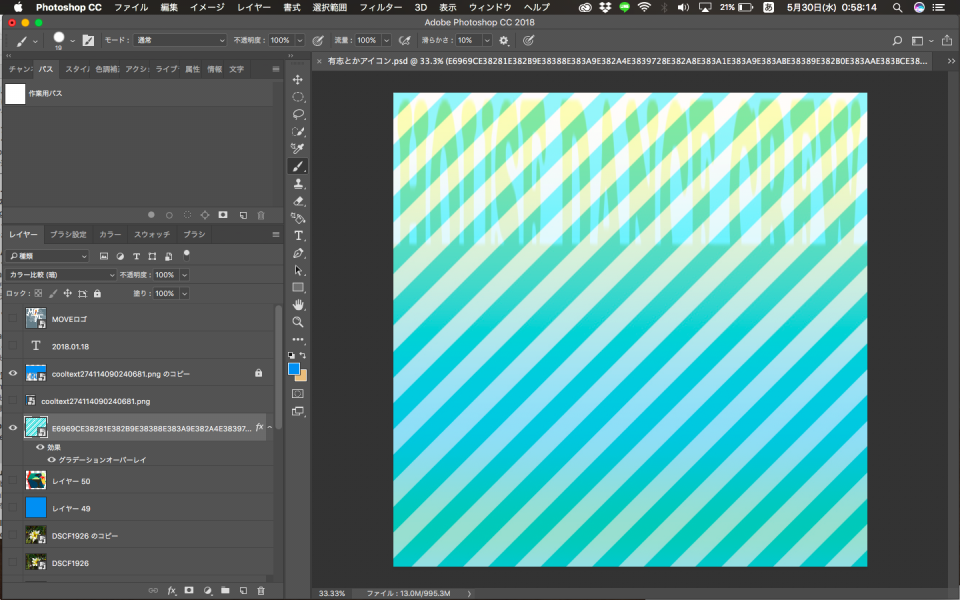Viewport: 960px width, 600px height.
Task: Pick the Eyedropper tool
Action: point(298,149)
